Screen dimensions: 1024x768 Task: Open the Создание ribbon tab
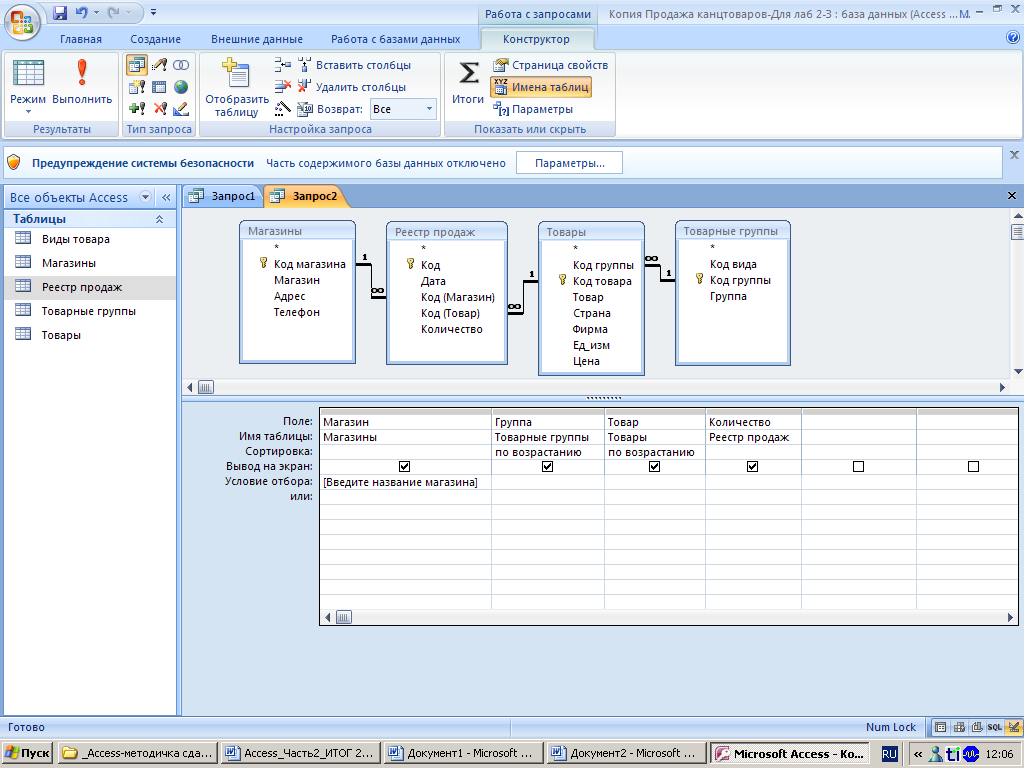(x=155, y=39)
